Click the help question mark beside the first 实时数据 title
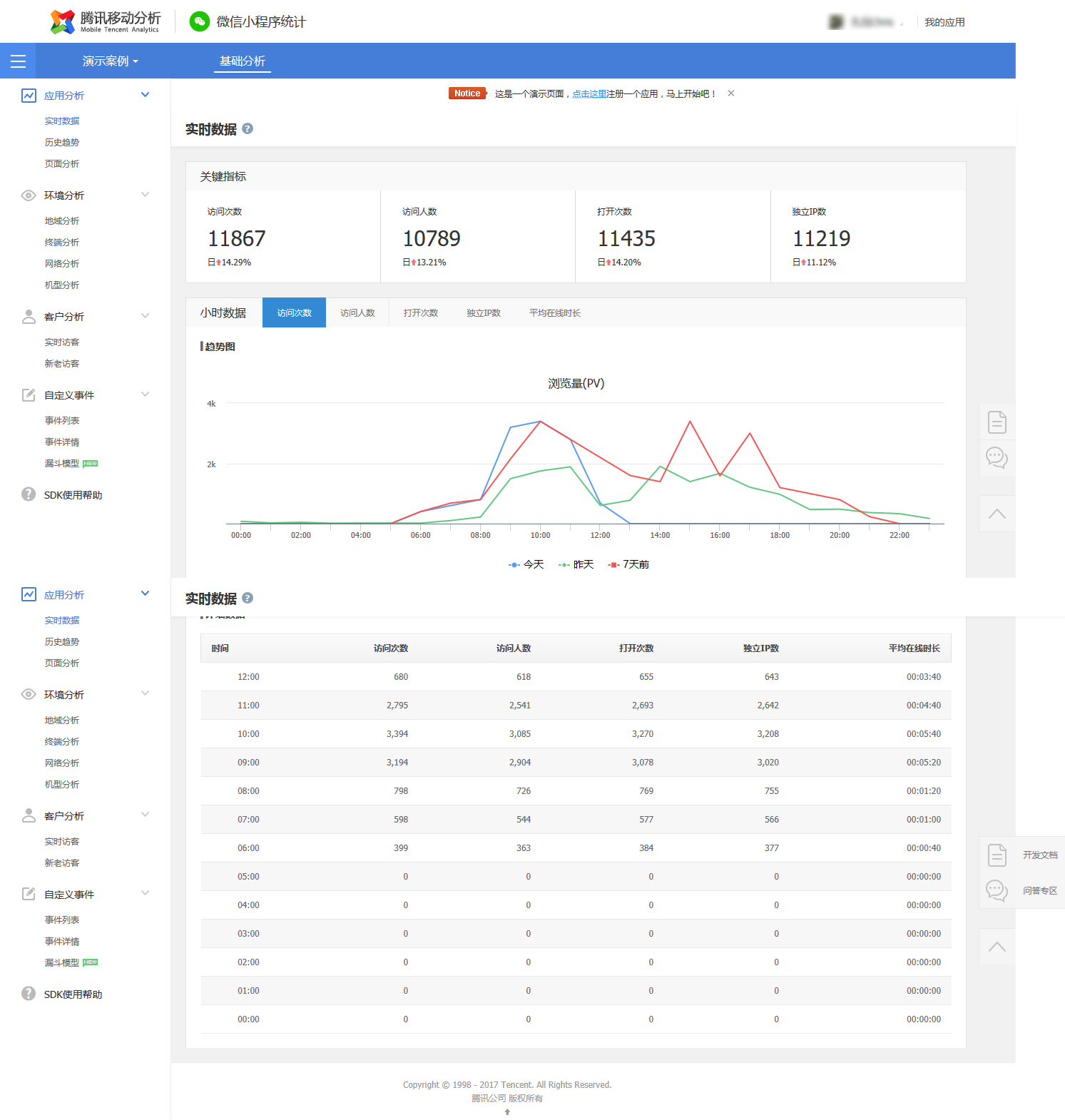 (248, 128)
